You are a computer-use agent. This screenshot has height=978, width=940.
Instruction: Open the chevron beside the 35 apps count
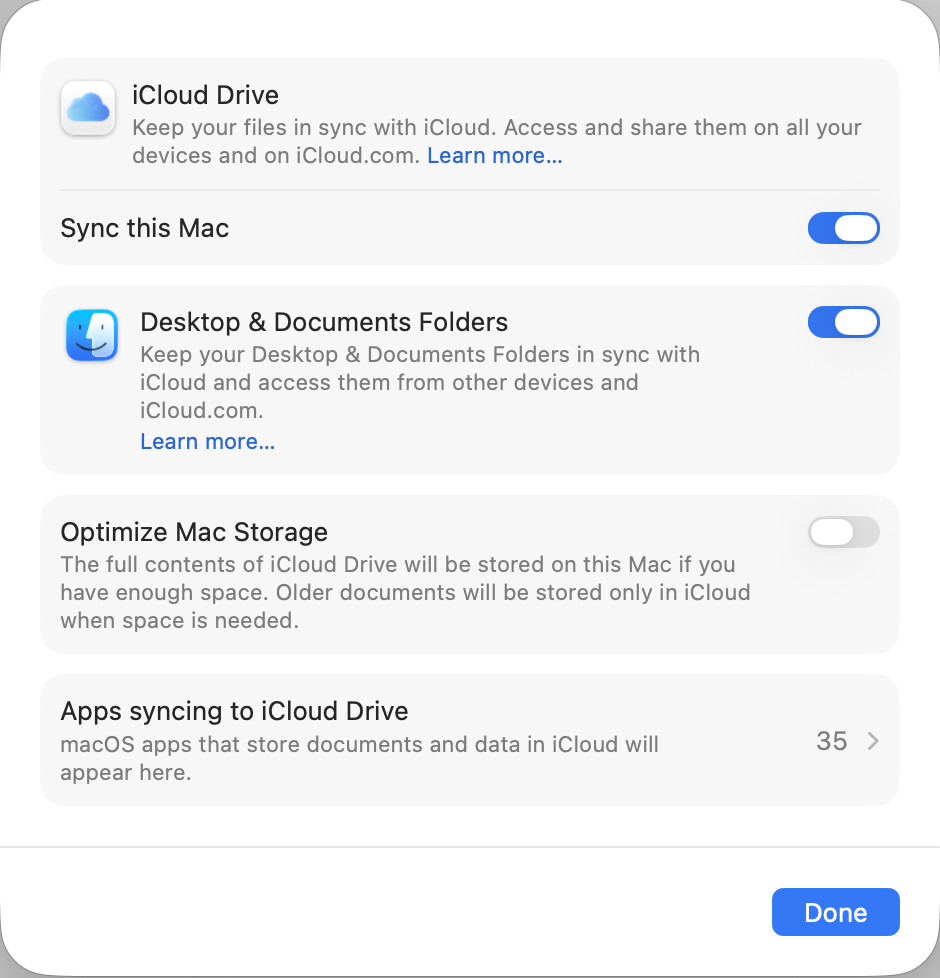[873, 741]
